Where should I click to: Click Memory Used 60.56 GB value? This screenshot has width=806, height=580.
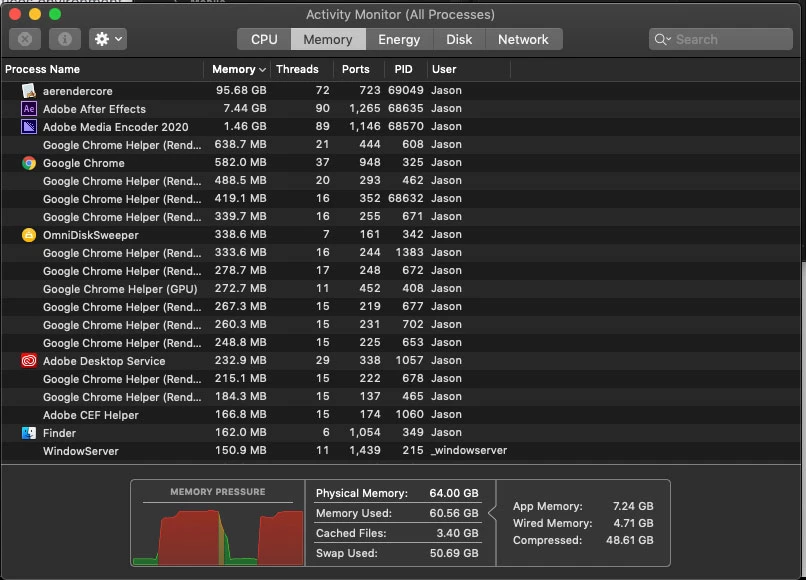[454, 513]
